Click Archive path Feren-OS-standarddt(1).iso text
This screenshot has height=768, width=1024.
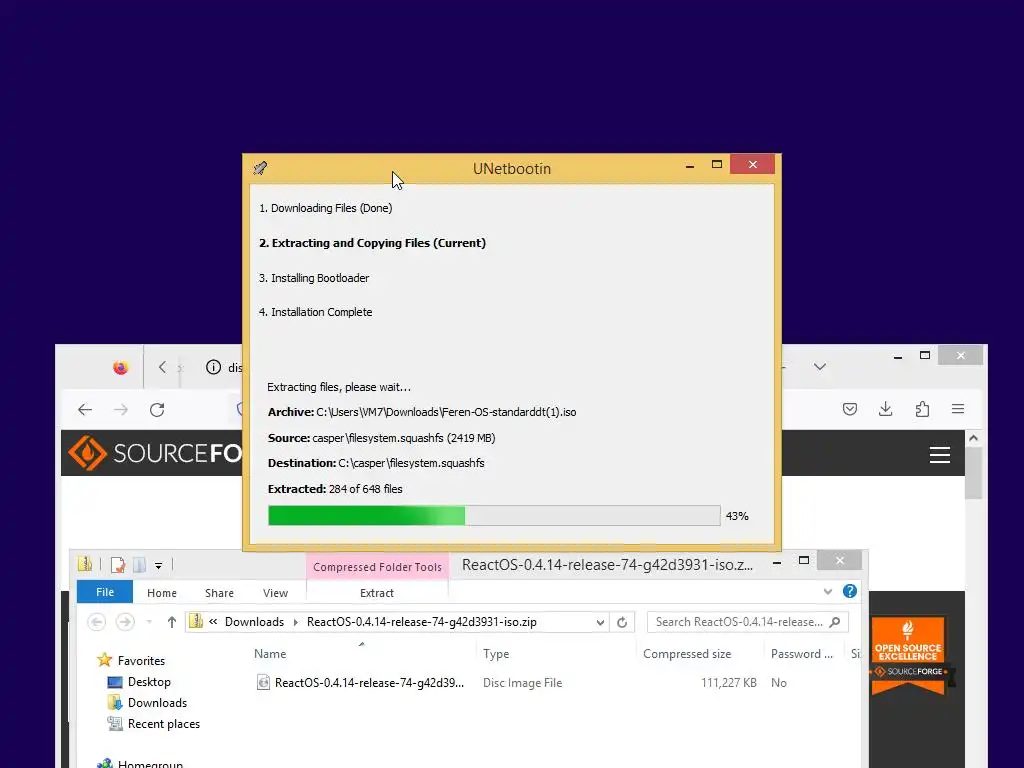tap(446, 412)
